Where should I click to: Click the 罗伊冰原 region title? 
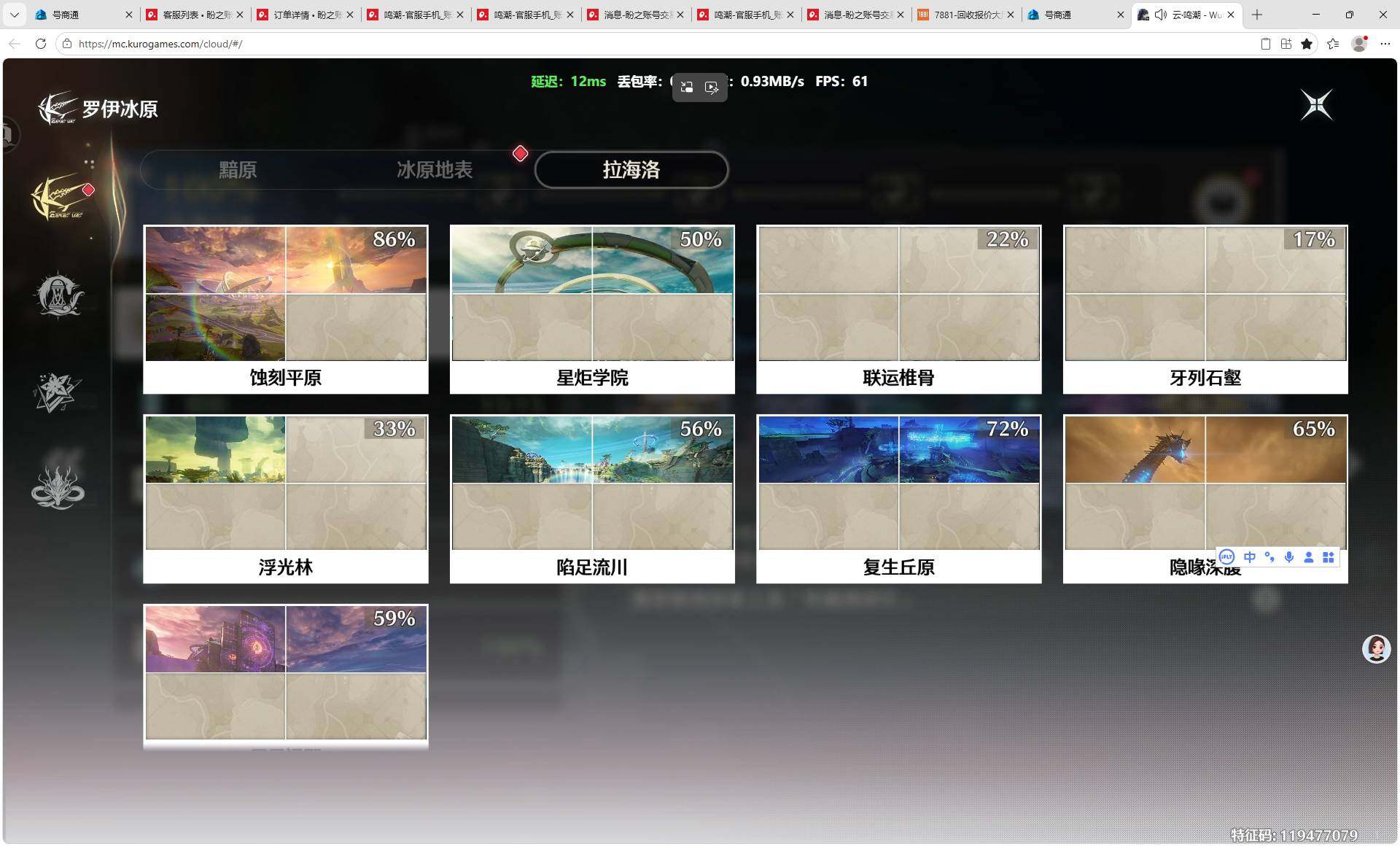(x=120, y=109)
